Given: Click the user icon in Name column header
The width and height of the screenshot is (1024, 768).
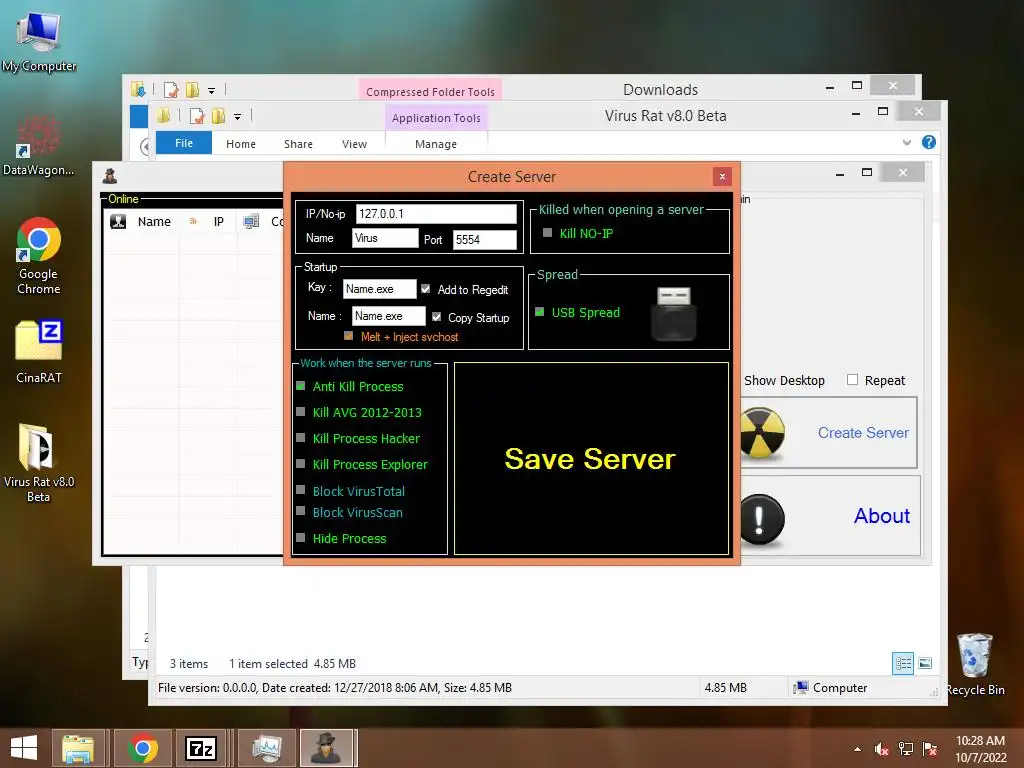Looking at the screenshot, I should pyautogui.click(x=118, y=221).
